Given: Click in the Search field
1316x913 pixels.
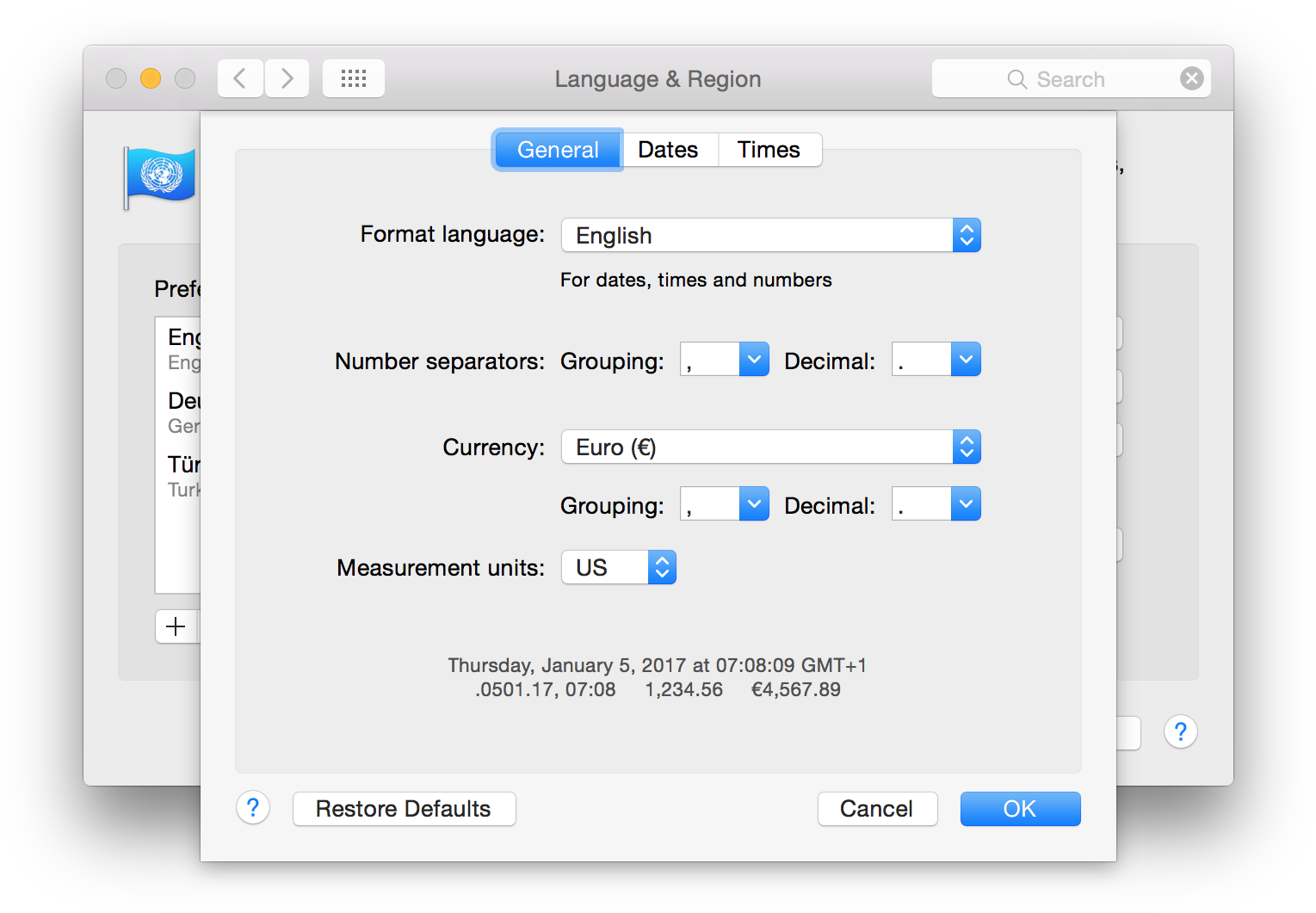Looking at the screenshot, I should click(1084, 79).
